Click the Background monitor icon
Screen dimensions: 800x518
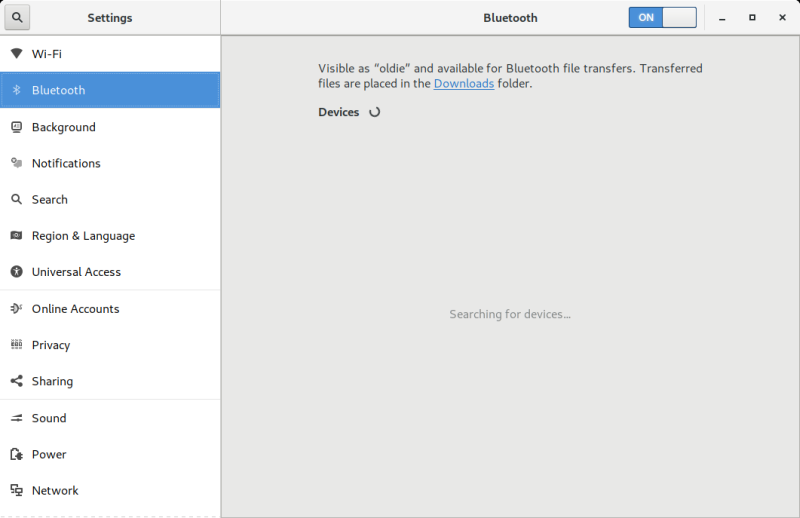(x=16, y=127)
